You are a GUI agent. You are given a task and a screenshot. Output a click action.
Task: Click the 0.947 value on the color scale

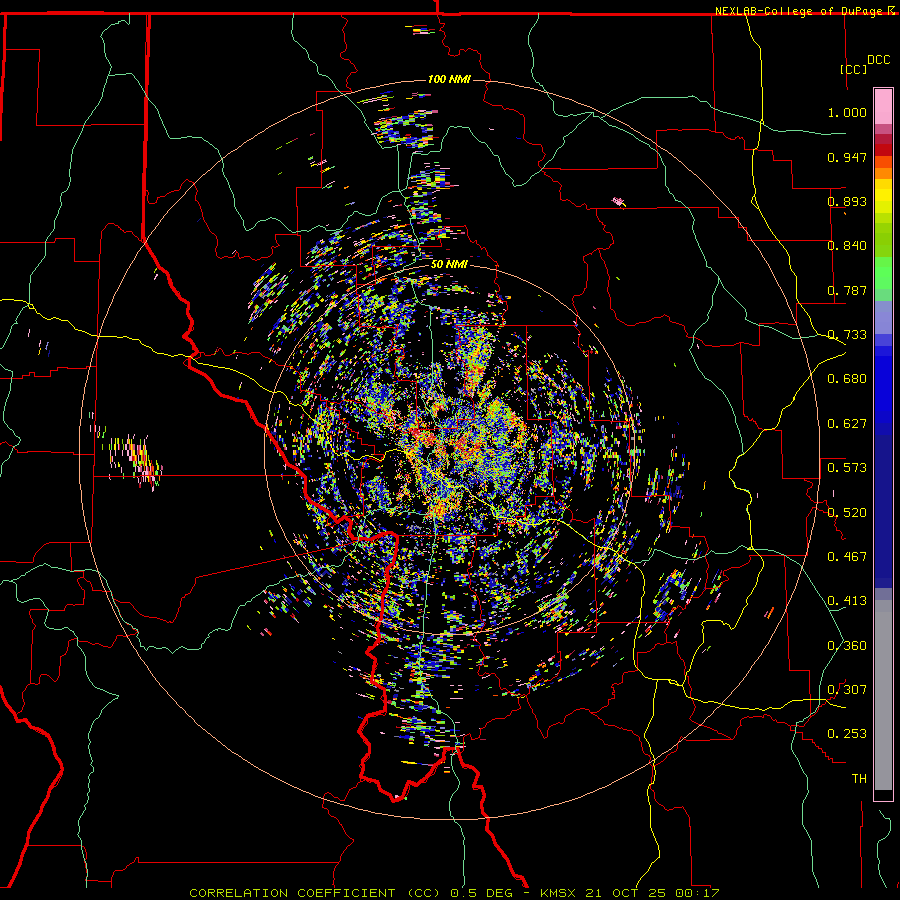coord(847,157)
